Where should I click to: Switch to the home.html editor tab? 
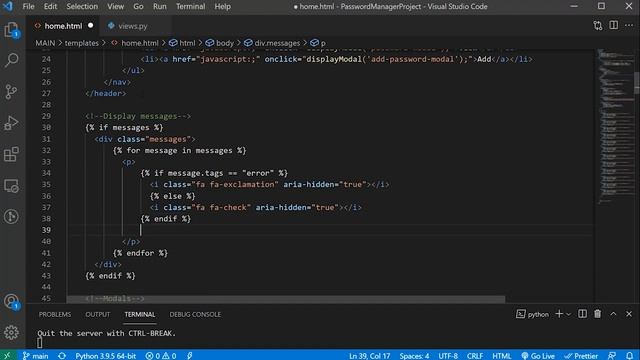coord(63,26)
